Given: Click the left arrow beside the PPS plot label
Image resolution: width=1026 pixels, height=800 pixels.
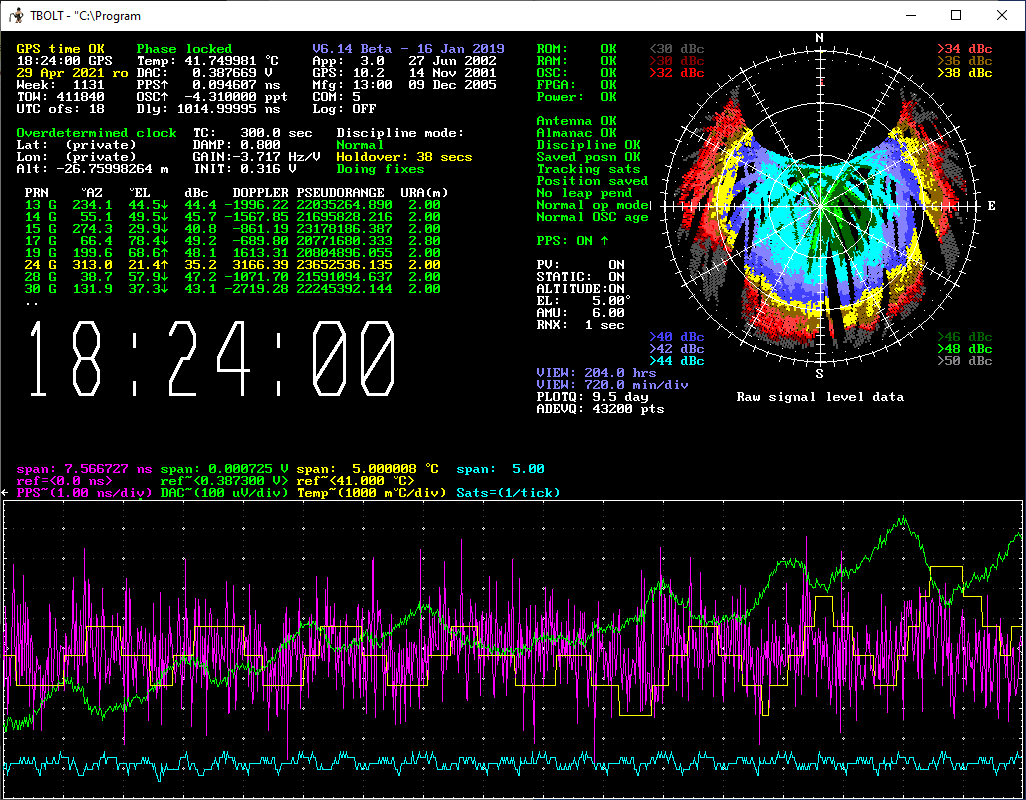Looking at the screenshot, I should (6, 493).
